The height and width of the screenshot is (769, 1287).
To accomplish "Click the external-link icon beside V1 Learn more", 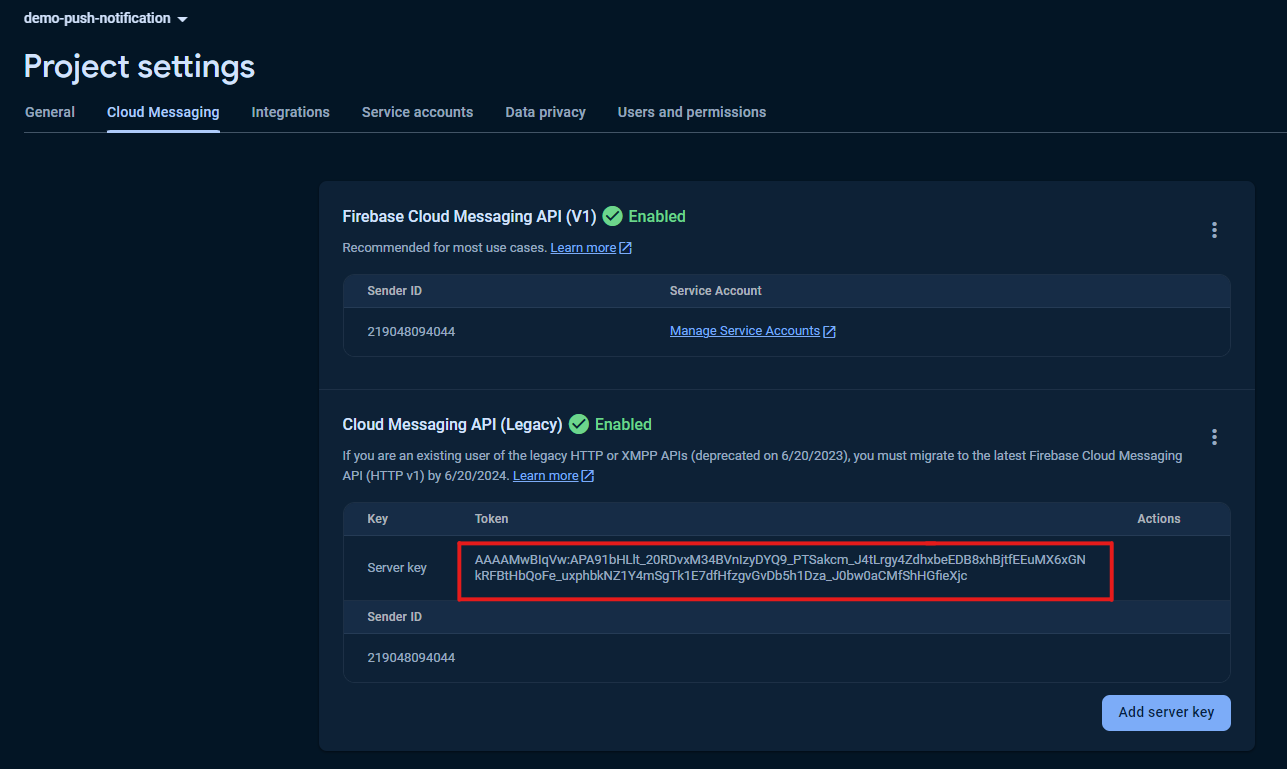I will (625, 247).
